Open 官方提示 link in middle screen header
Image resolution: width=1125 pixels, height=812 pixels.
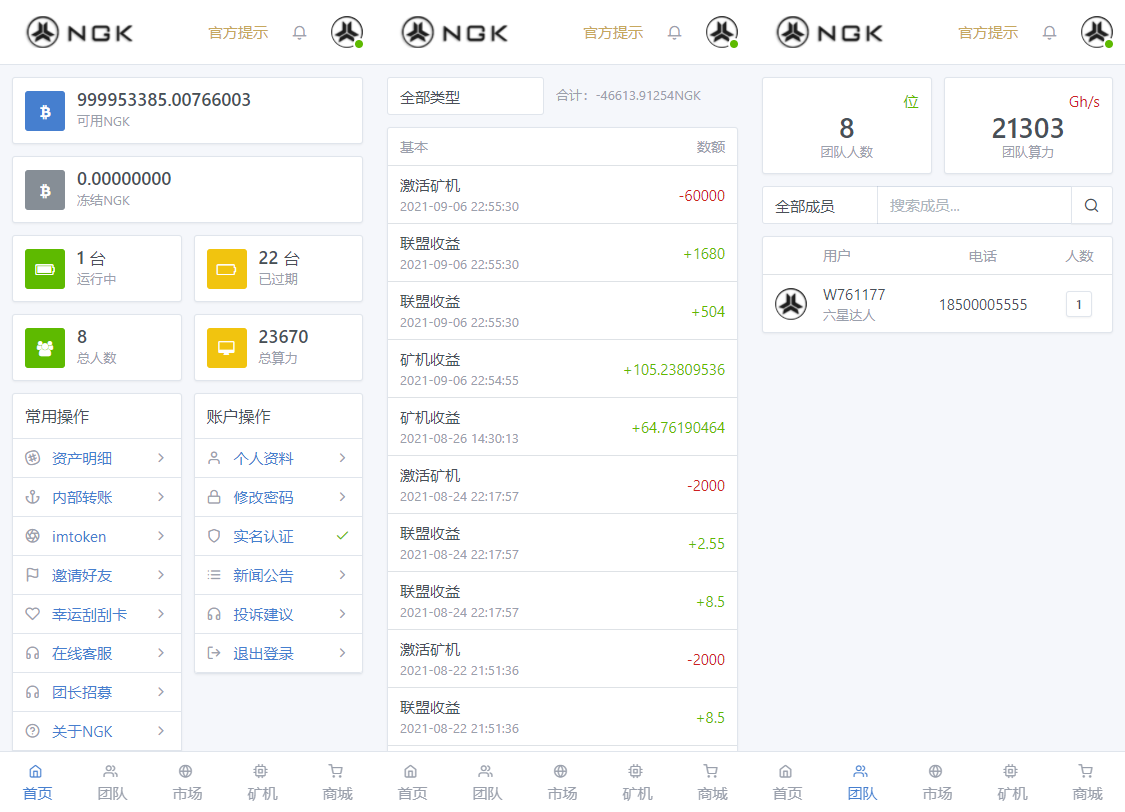point(613,33)
